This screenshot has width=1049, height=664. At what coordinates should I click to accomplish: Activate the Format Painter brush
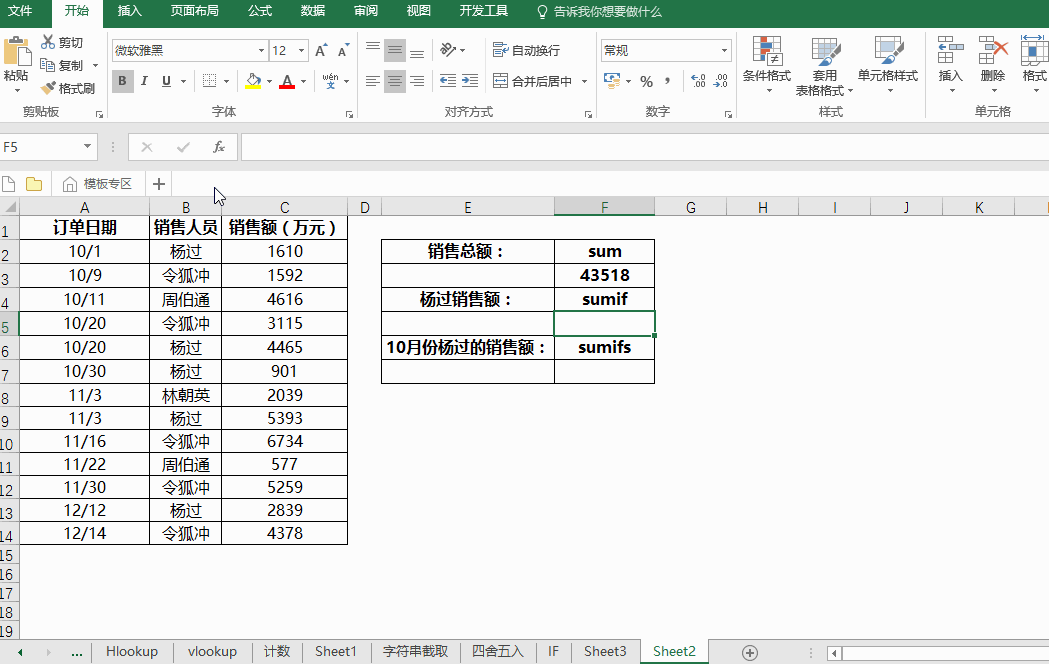tap(47, 88)
